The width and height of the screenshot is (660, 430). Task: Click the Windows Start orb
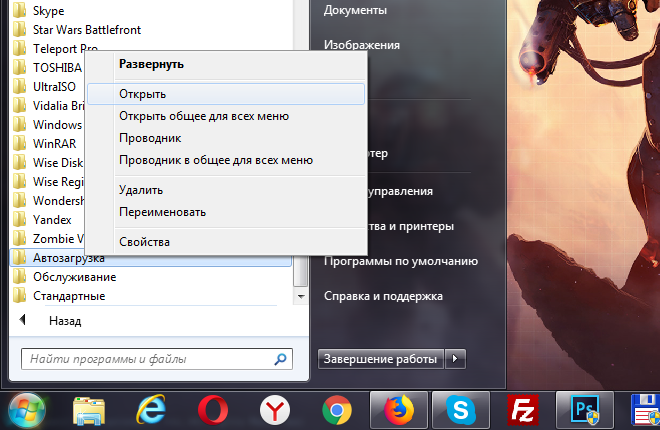tap(28, 409)
